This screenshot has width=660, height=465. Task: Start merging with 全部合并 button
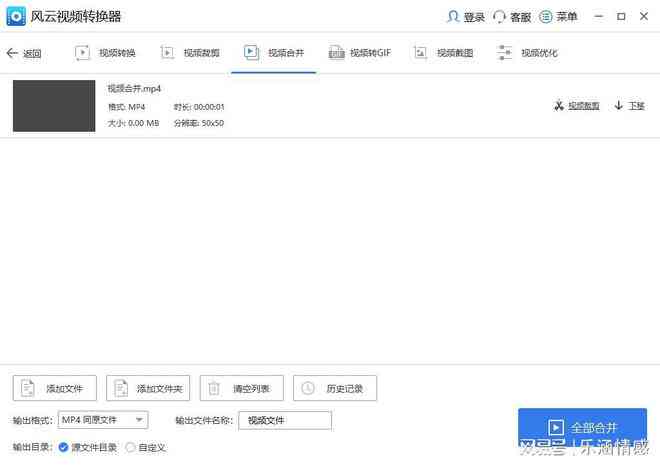point(583,428)
